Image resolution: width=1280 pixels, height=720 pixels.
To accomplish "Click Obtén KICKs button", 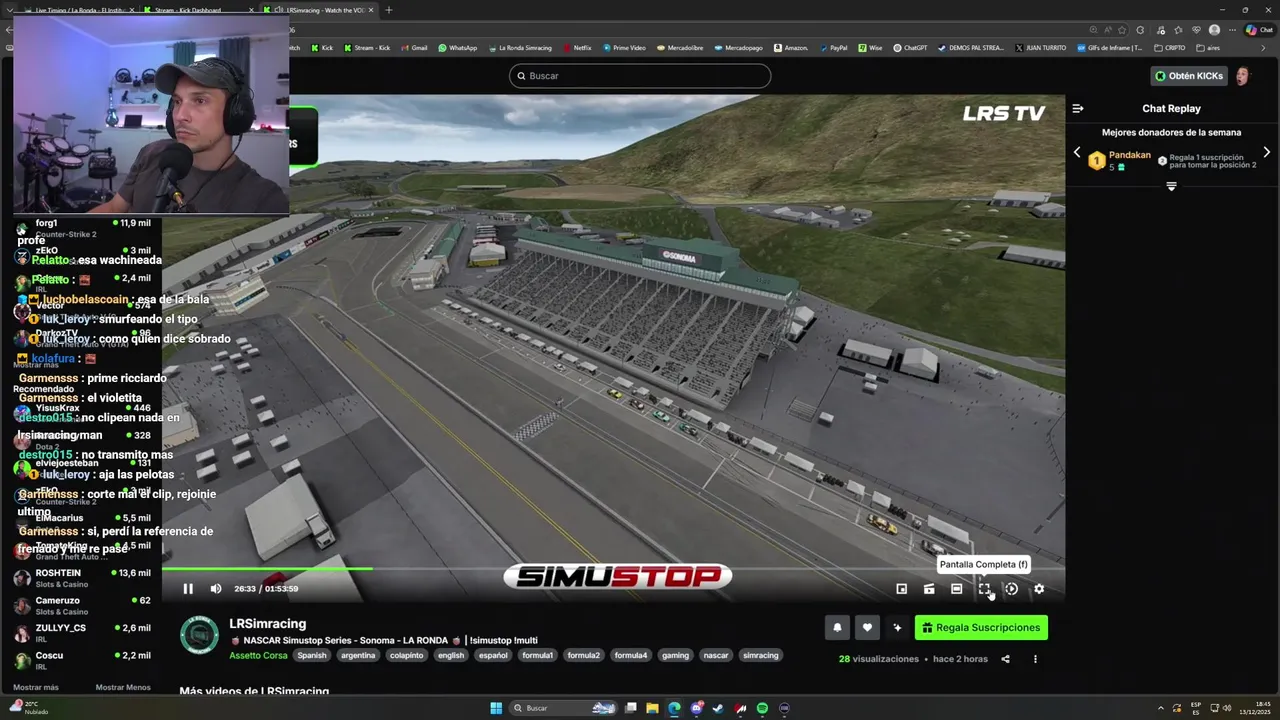I will tap(1188, 76).
